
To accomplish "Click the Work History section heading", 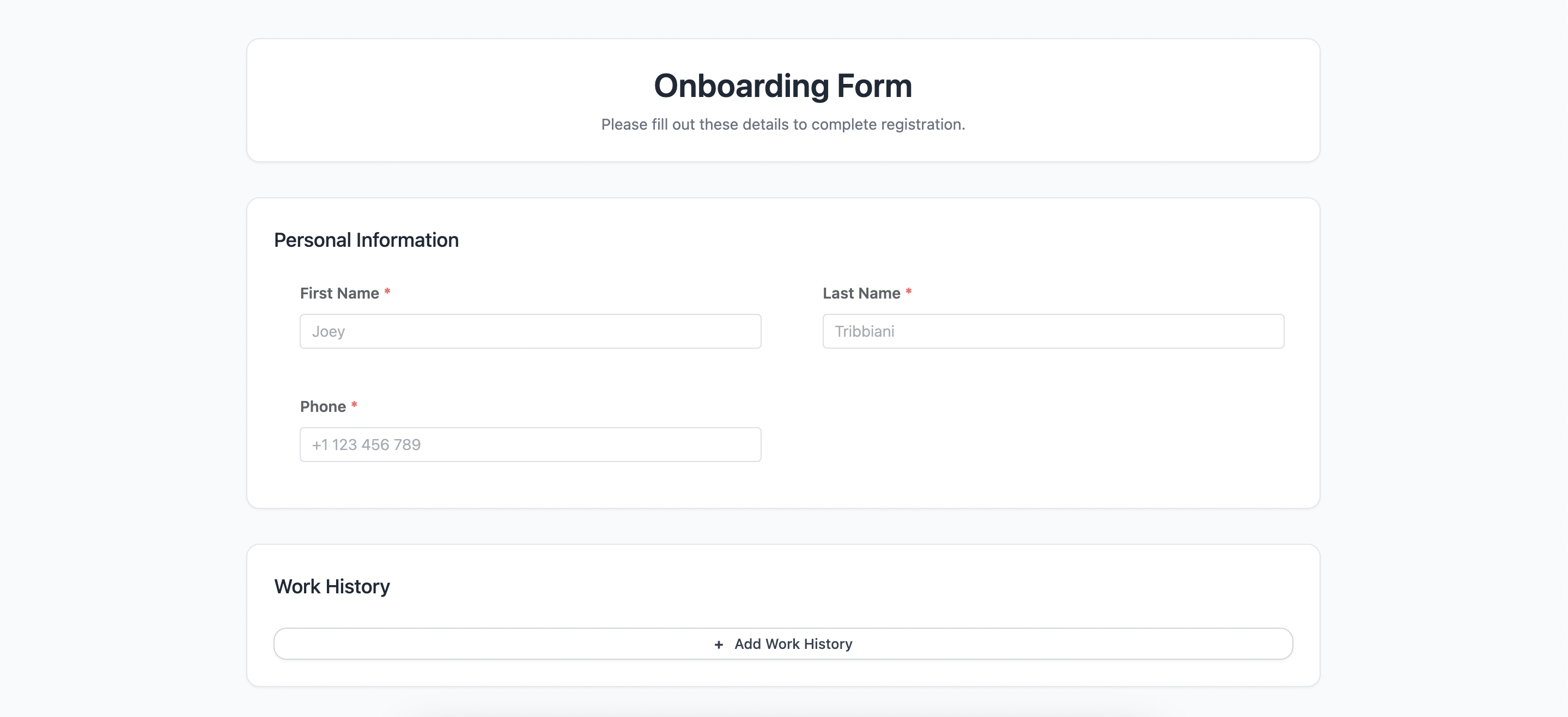I will (x=332, y=586).
